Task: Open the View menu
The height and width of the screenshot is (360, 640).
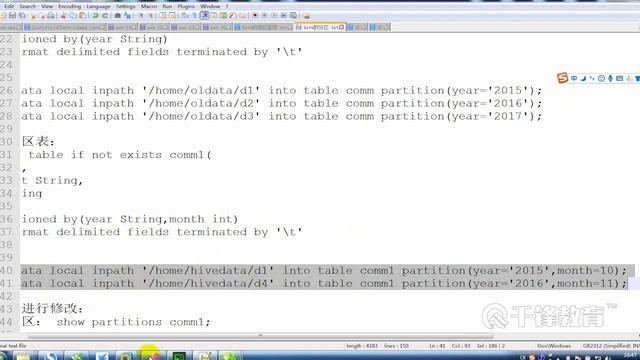Action: tap(47, 6)
